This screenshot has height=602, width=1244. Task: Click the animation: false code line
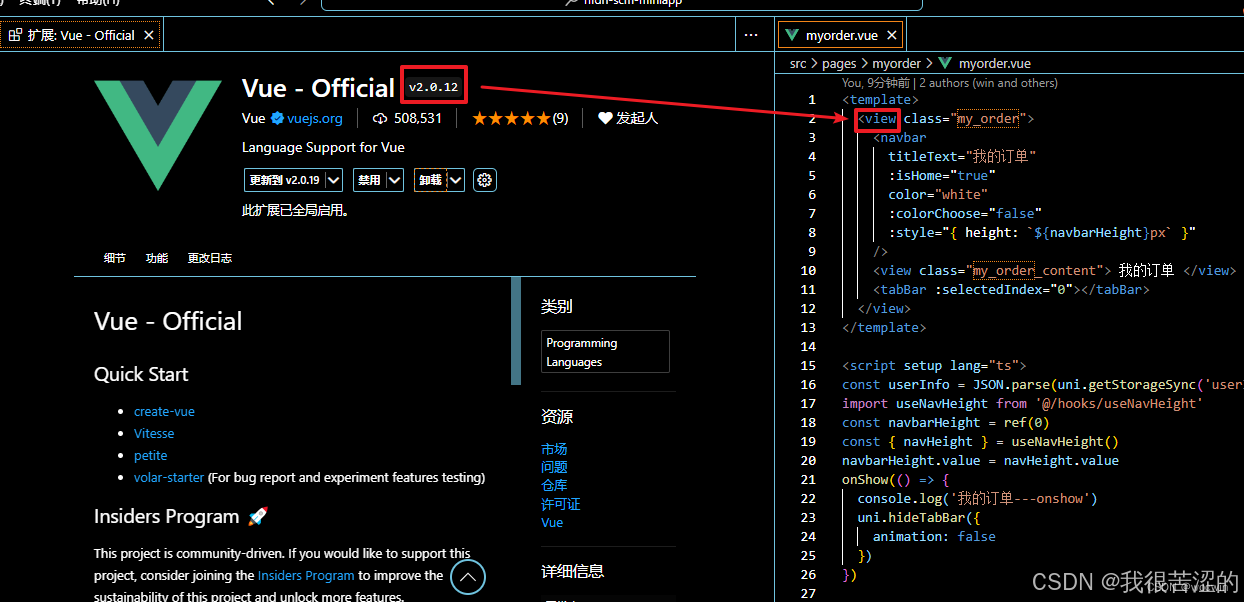(934, 536)
